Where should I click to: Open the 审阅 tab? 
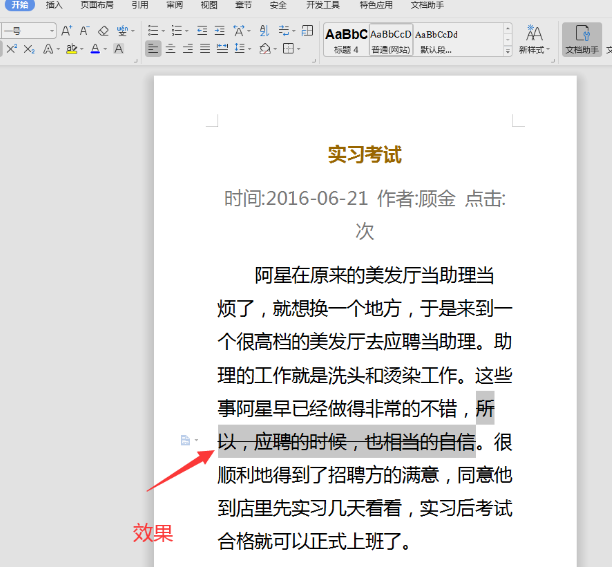coord(174,5)
